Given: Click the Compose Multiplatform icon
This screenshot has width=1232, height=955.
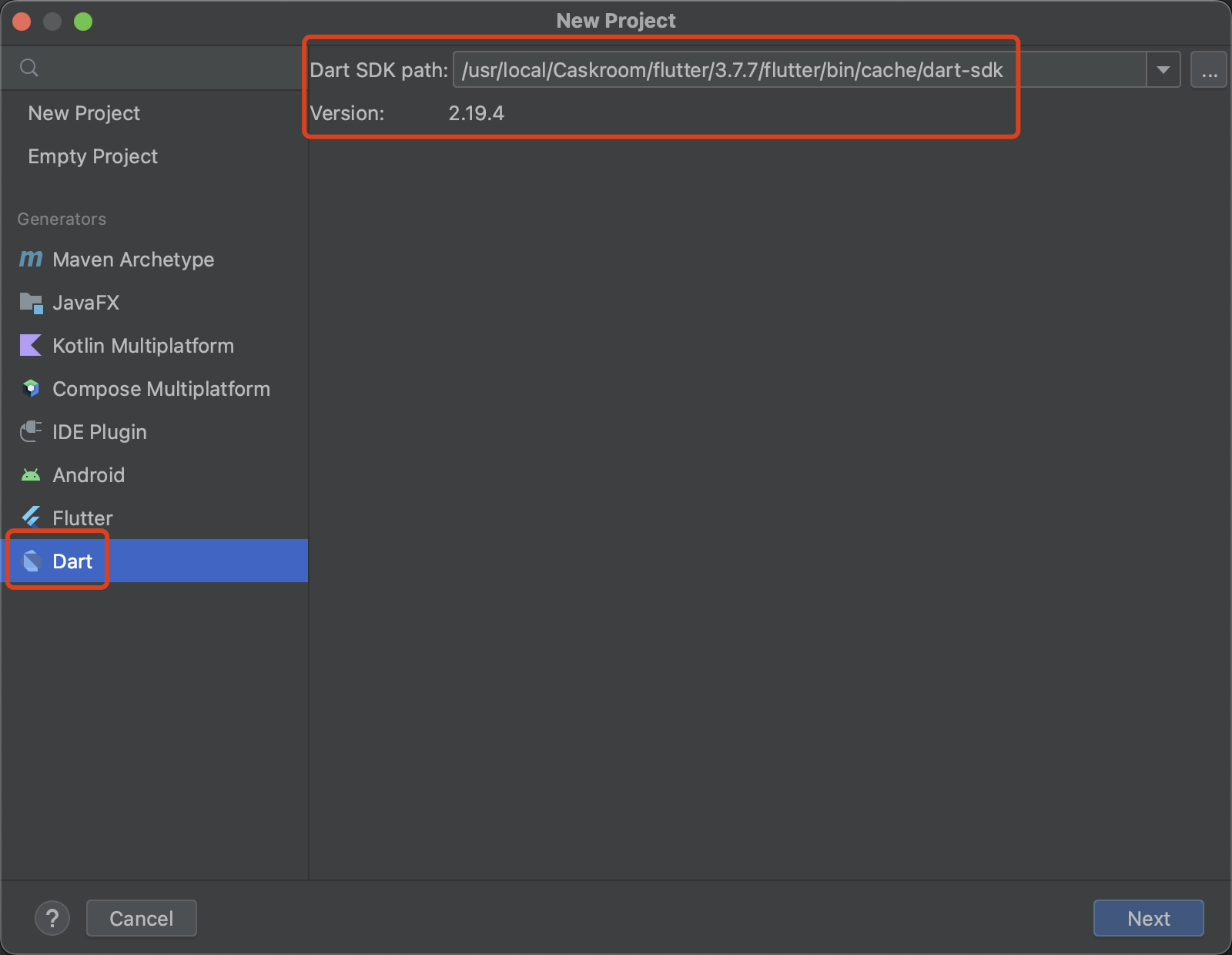Looking at the screenshot, I should (x=31, y=389).
